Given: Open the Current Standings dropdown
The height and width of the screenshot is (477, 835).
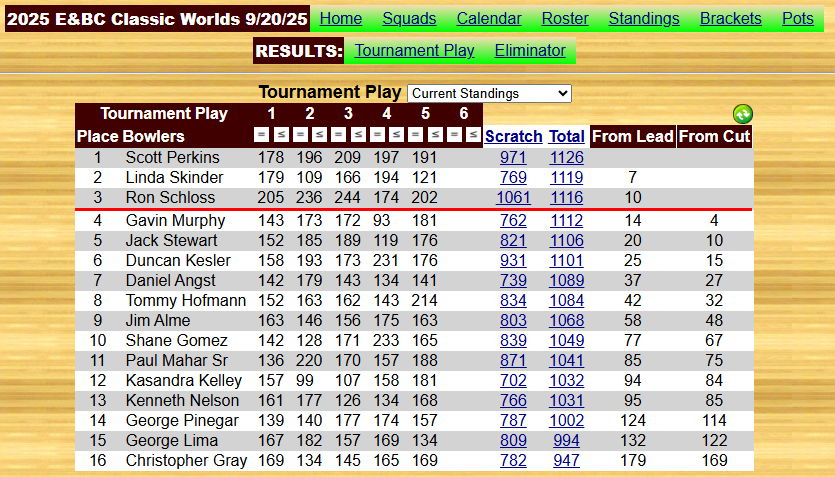Looking at the screenshot, I should click(489, 93).
